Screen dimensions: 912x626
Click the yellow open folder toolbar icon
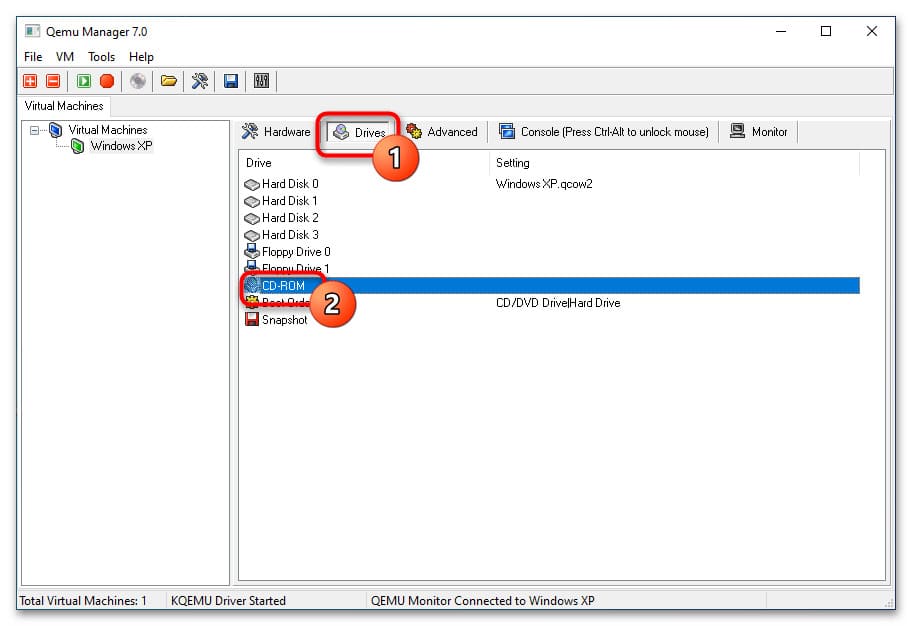click(169, 81)
